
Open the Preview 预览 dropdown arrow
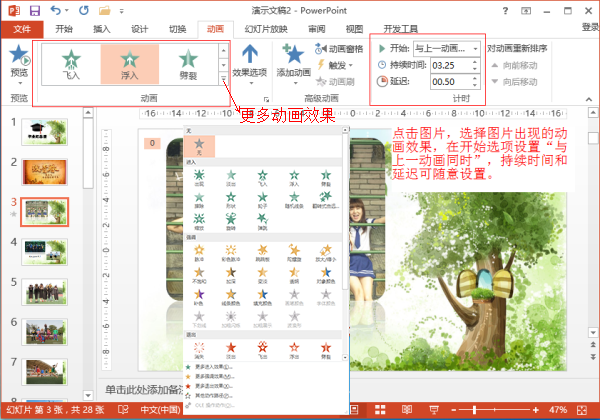pyautogui.click(x=20, y=83)
